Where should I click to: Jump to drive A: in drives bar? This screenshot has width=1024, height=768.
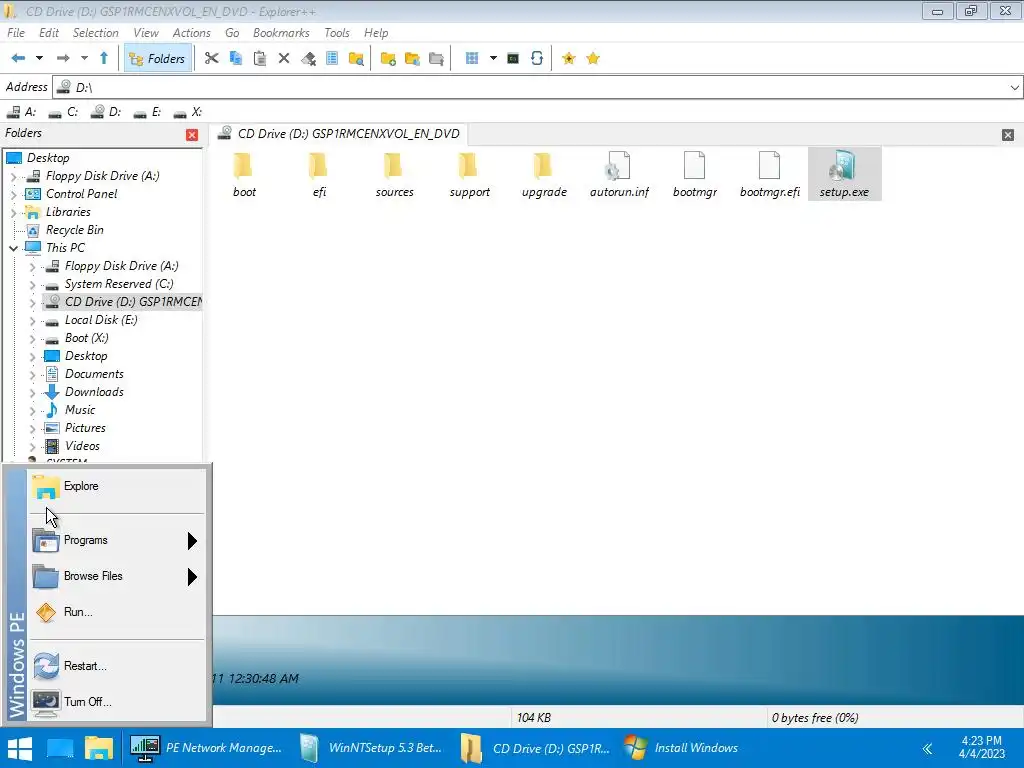click(22, 112)
